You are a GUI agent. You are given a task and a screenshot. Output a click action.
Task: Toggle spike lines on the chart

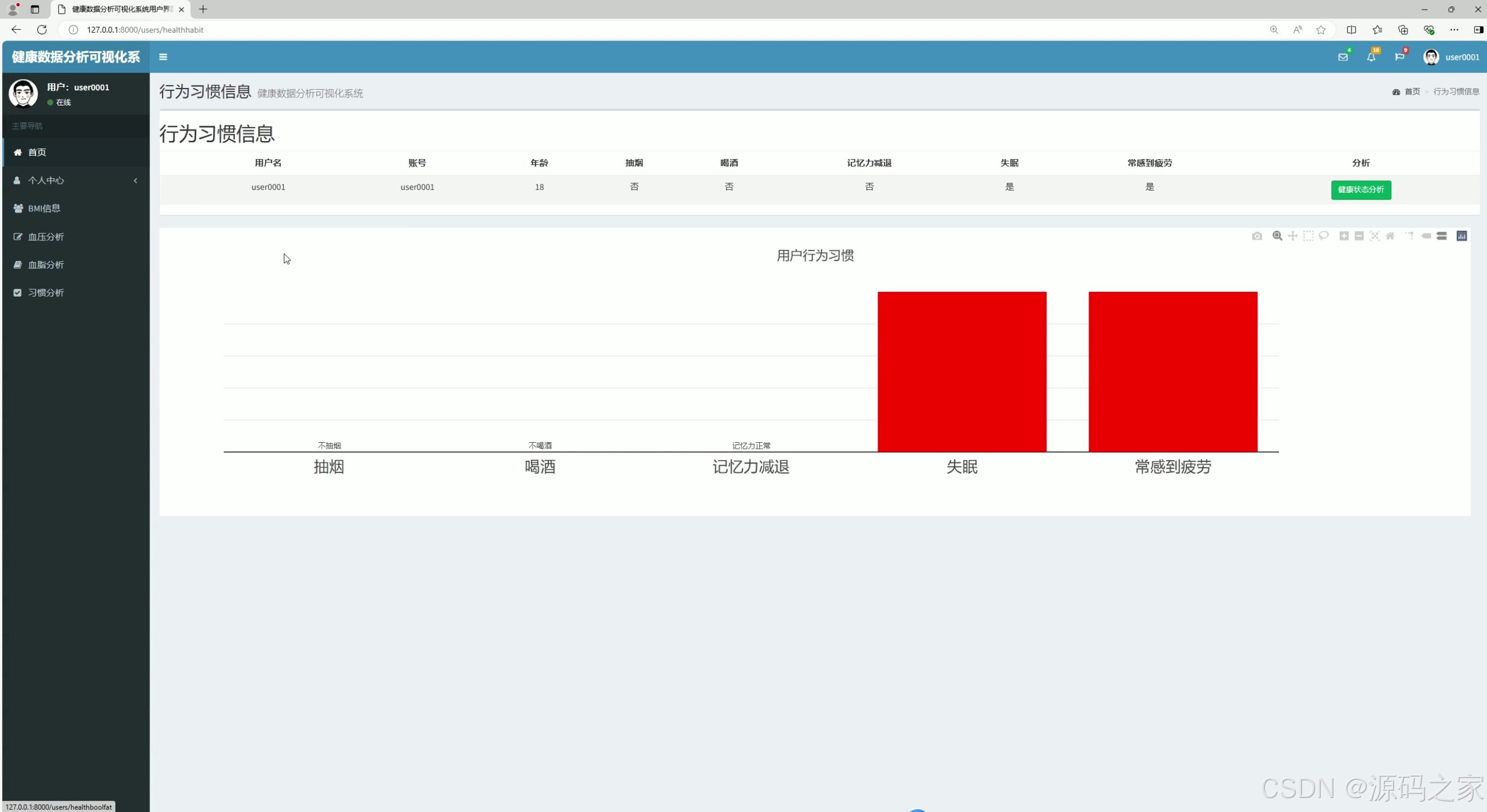coord(1410,236)
